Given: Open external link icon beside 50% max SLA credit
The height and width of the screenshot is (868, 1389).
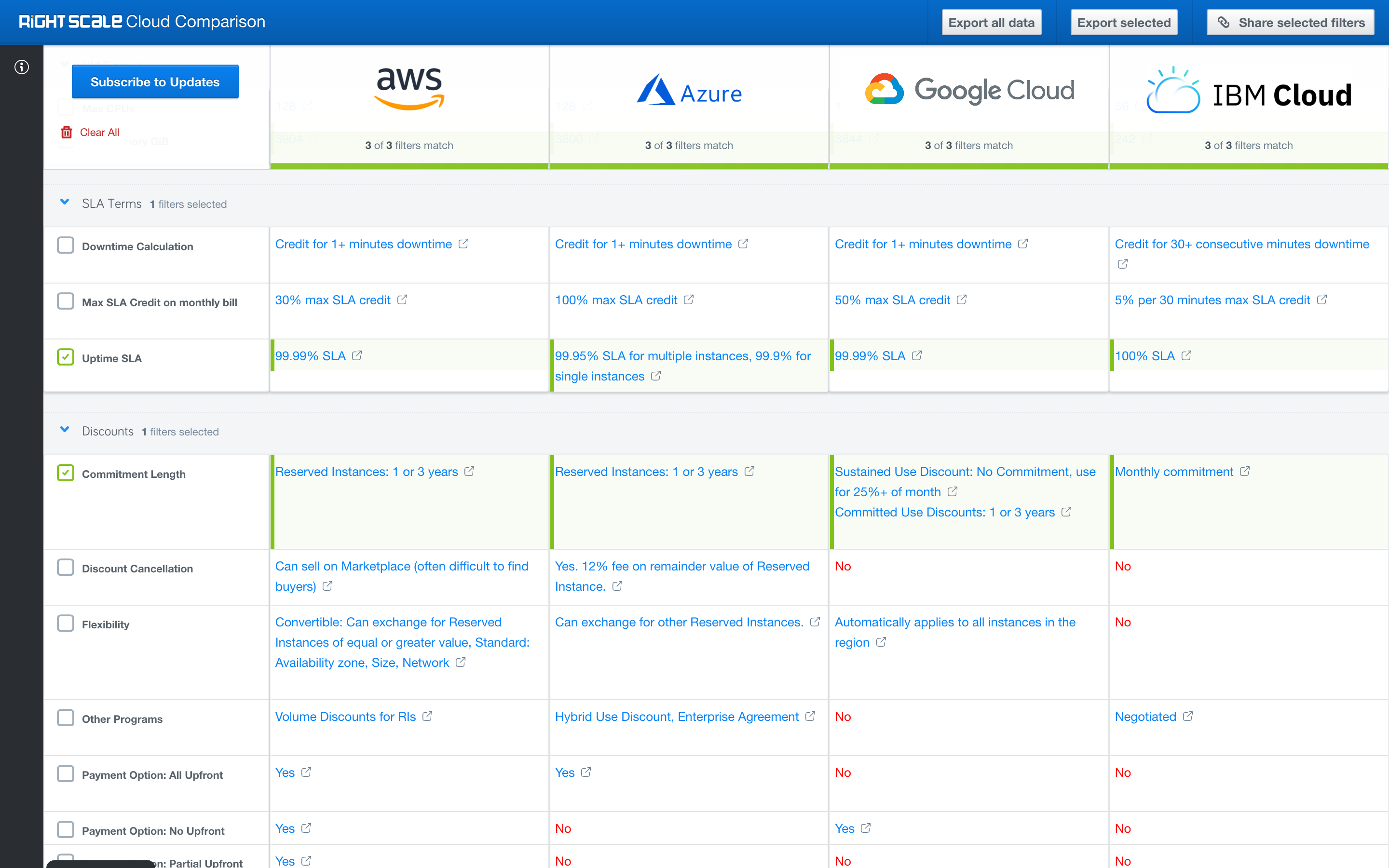Looking at the screenshot, I should (962, 299).
